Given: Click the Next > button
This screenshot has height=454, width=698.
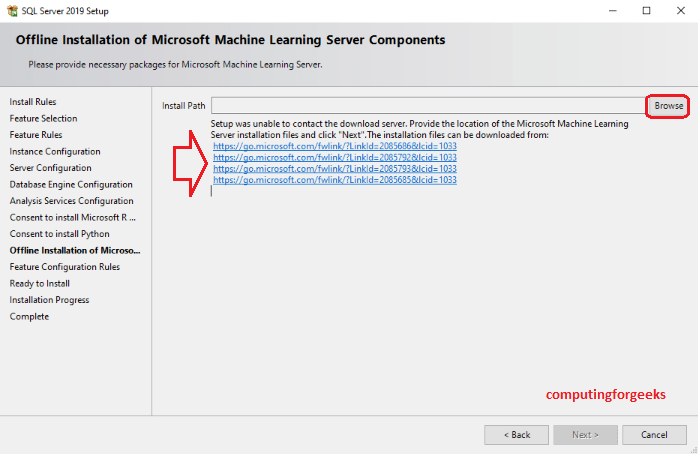Looking at the screenshot, I should [585, 435].
